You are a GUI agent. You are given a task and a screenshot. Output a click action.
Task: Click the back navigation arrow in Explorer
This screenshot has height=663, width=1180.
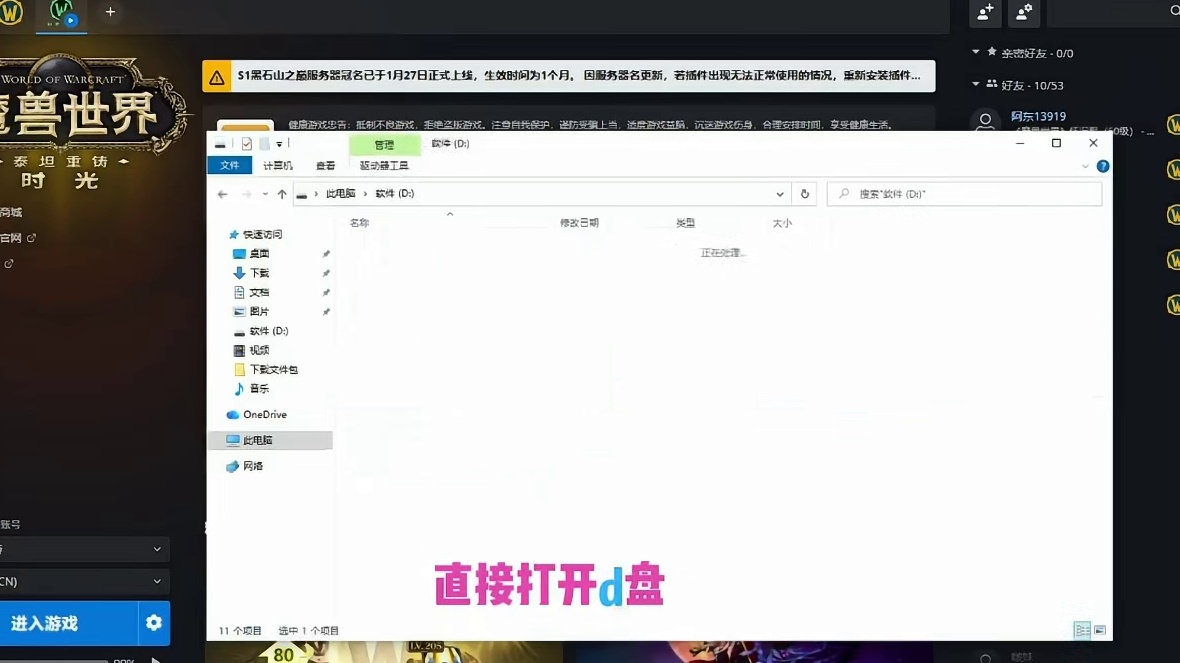click(x=222, y=193)
